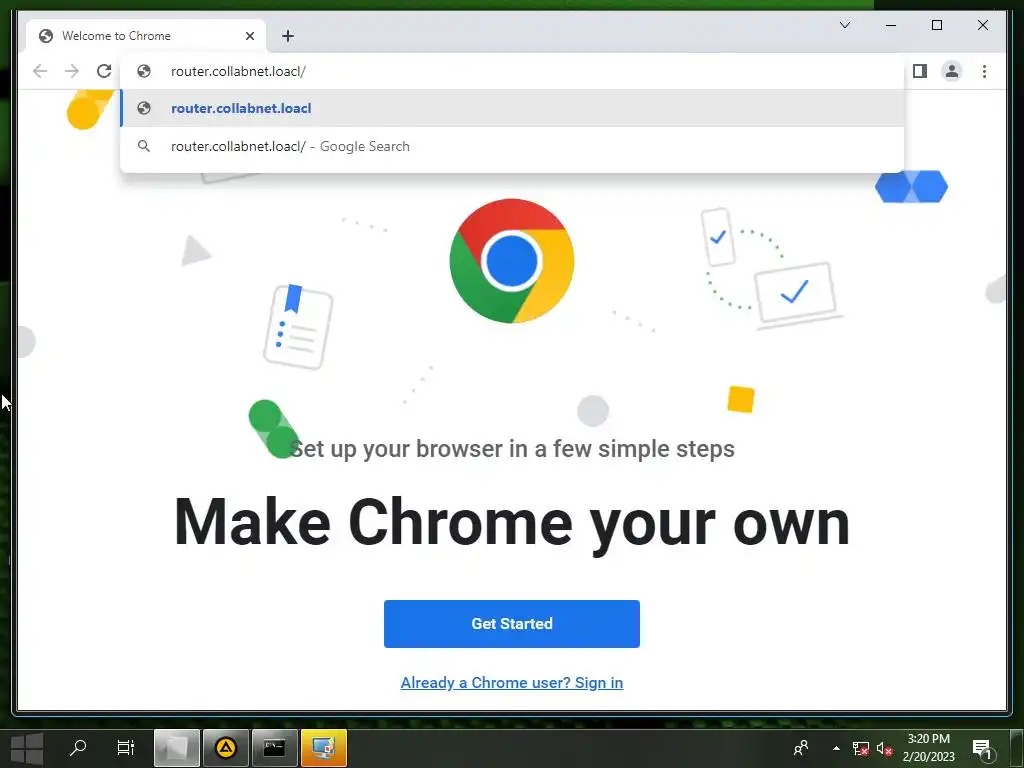Image resolution: width=1024 pixels, height=768 pixels.
Task: Open taskbar search magnifier
Action: (x=78, y=748)
